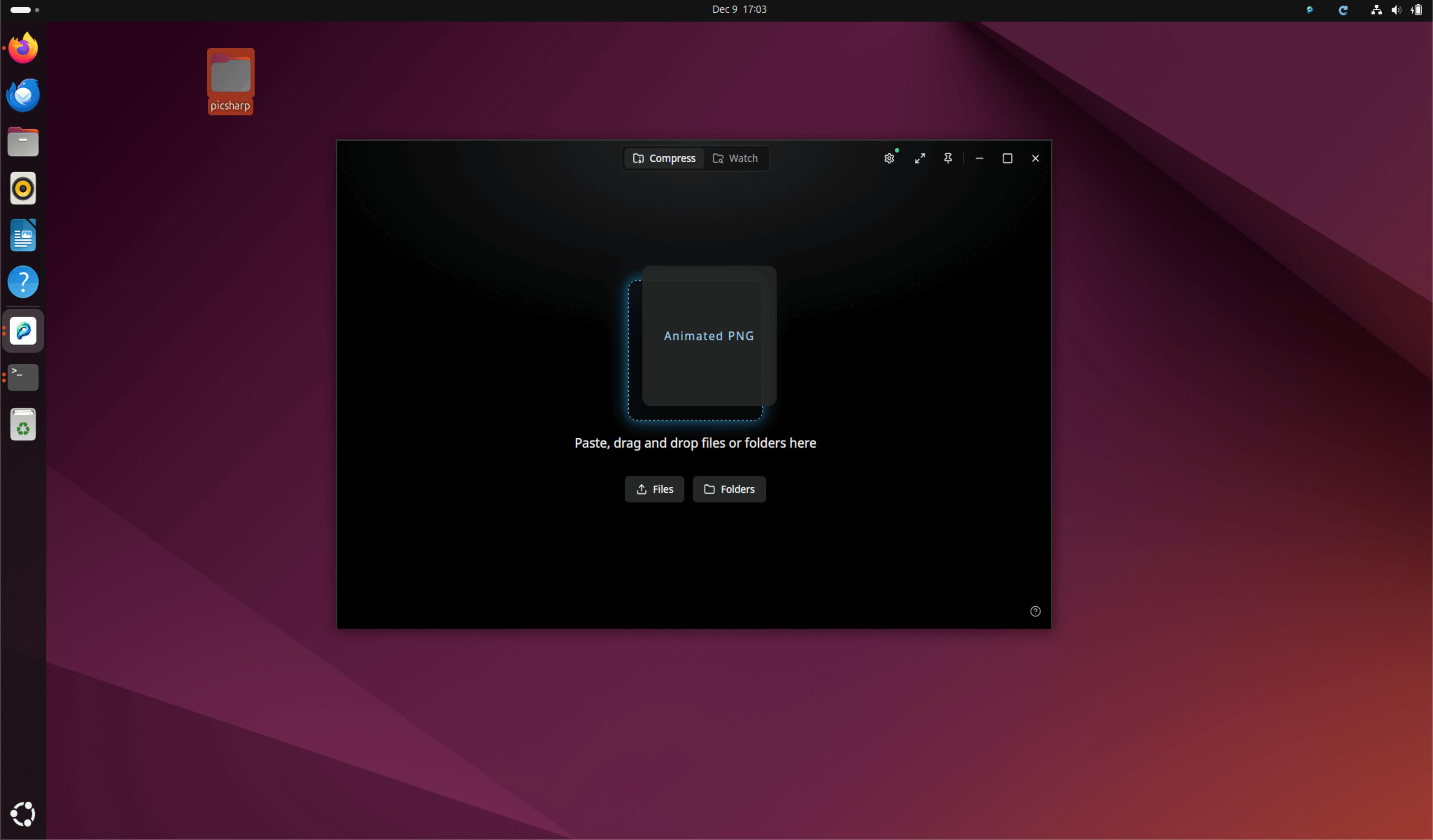Switch to the Watch tab
This screenshot has width=1433, height=840.
coord(735,159)
